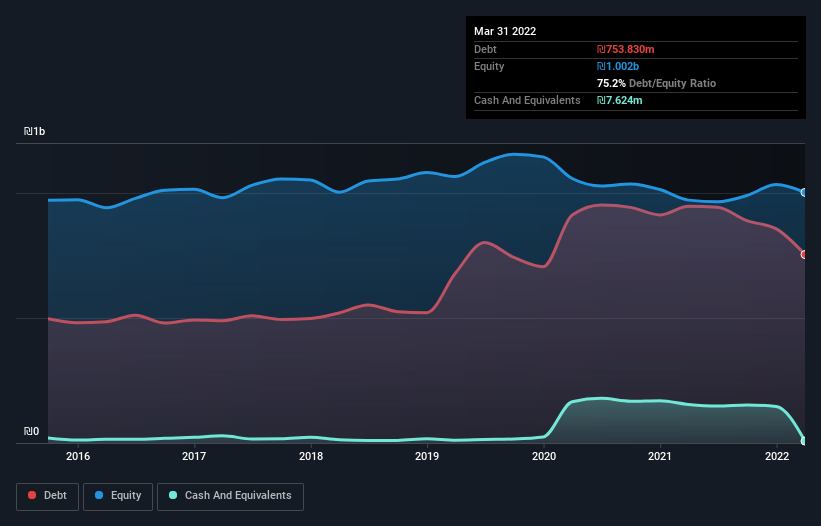
Task: Click the 2022 axis label
Action: (x=777, y=456)
